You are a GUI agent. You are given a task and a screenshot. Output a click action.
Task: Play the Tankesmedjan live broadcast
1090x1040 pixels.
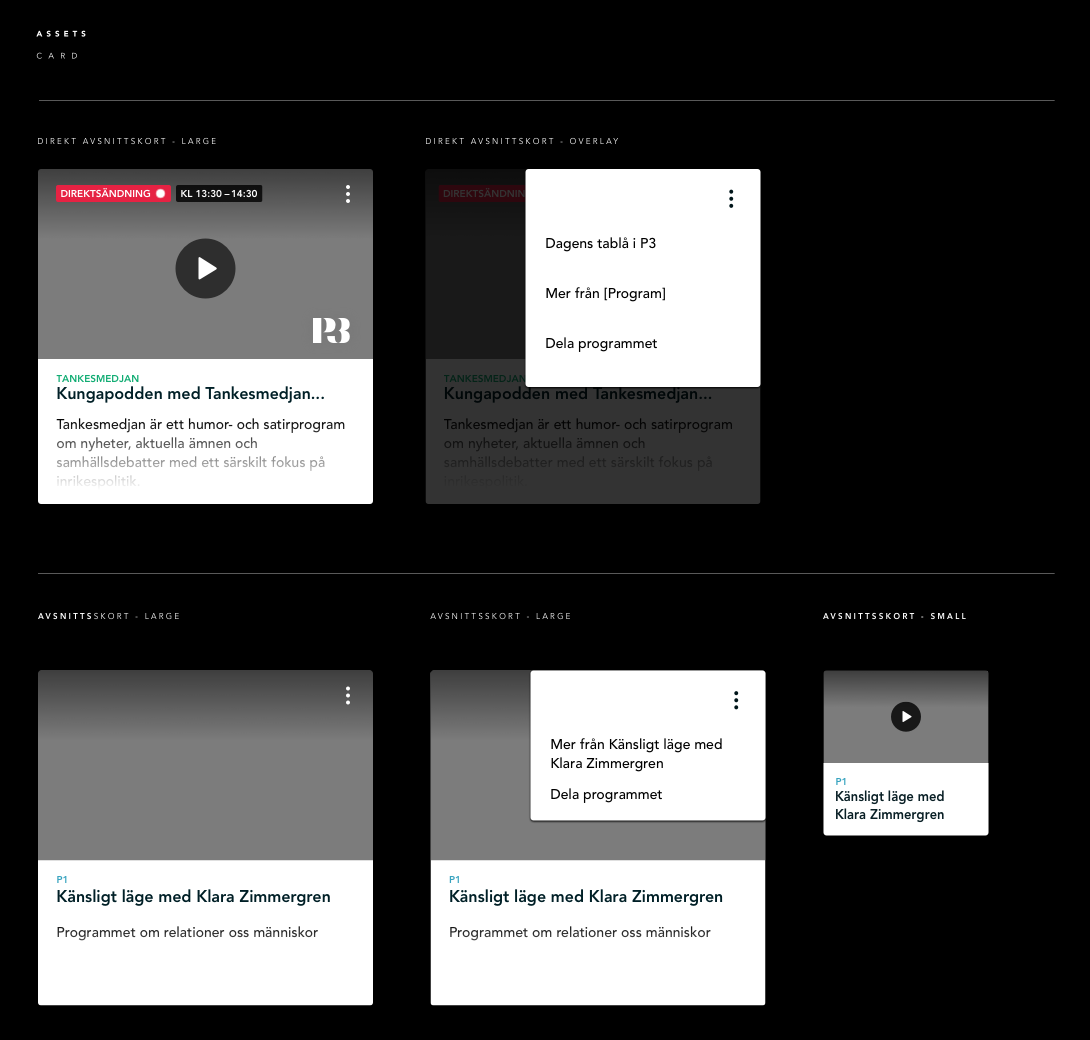(x=205, y=268)
